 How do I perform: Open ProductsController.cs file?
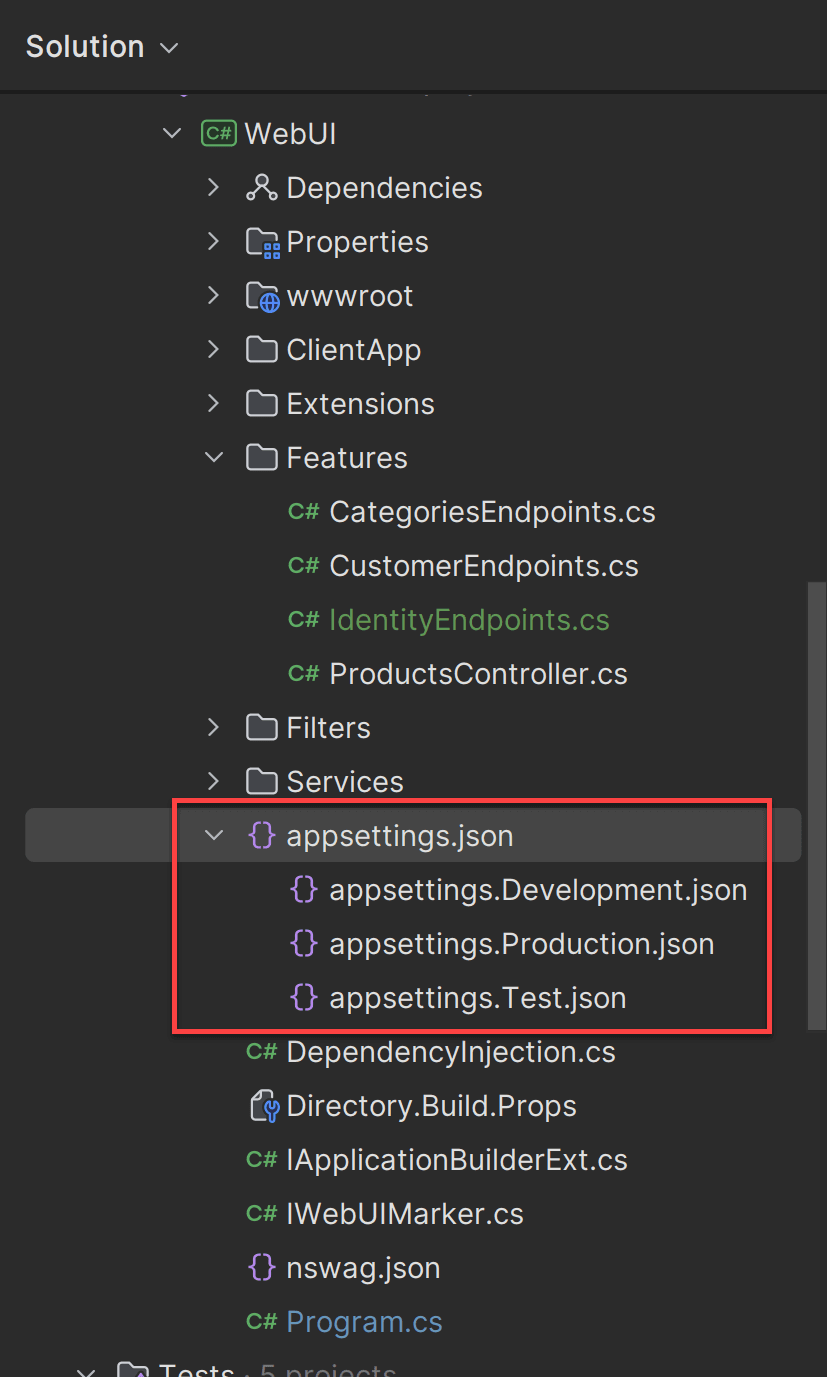click(x=478, y=674)
